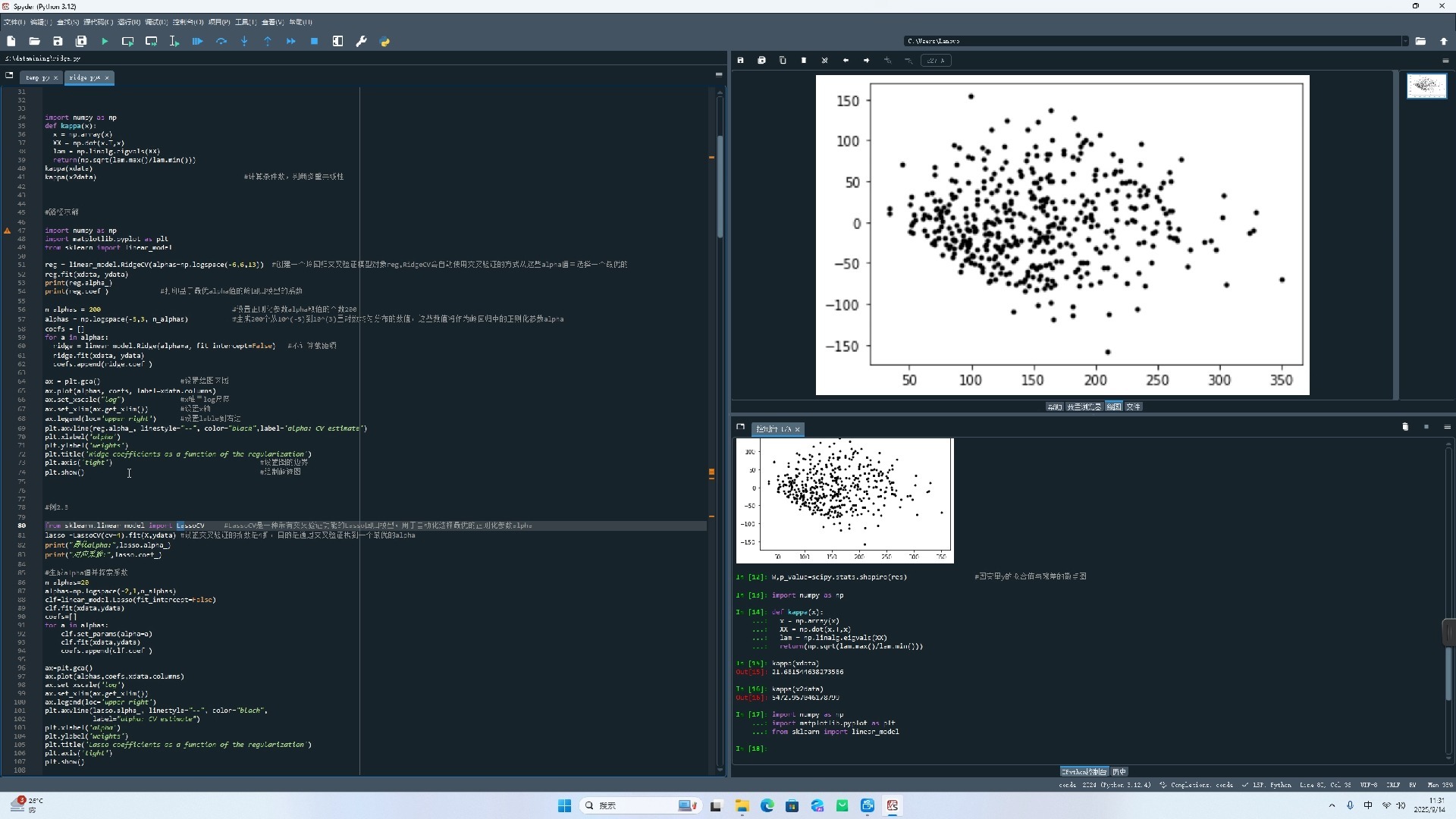
Task: Select the IPython console bottom tab
Action: coord(1084,771)
